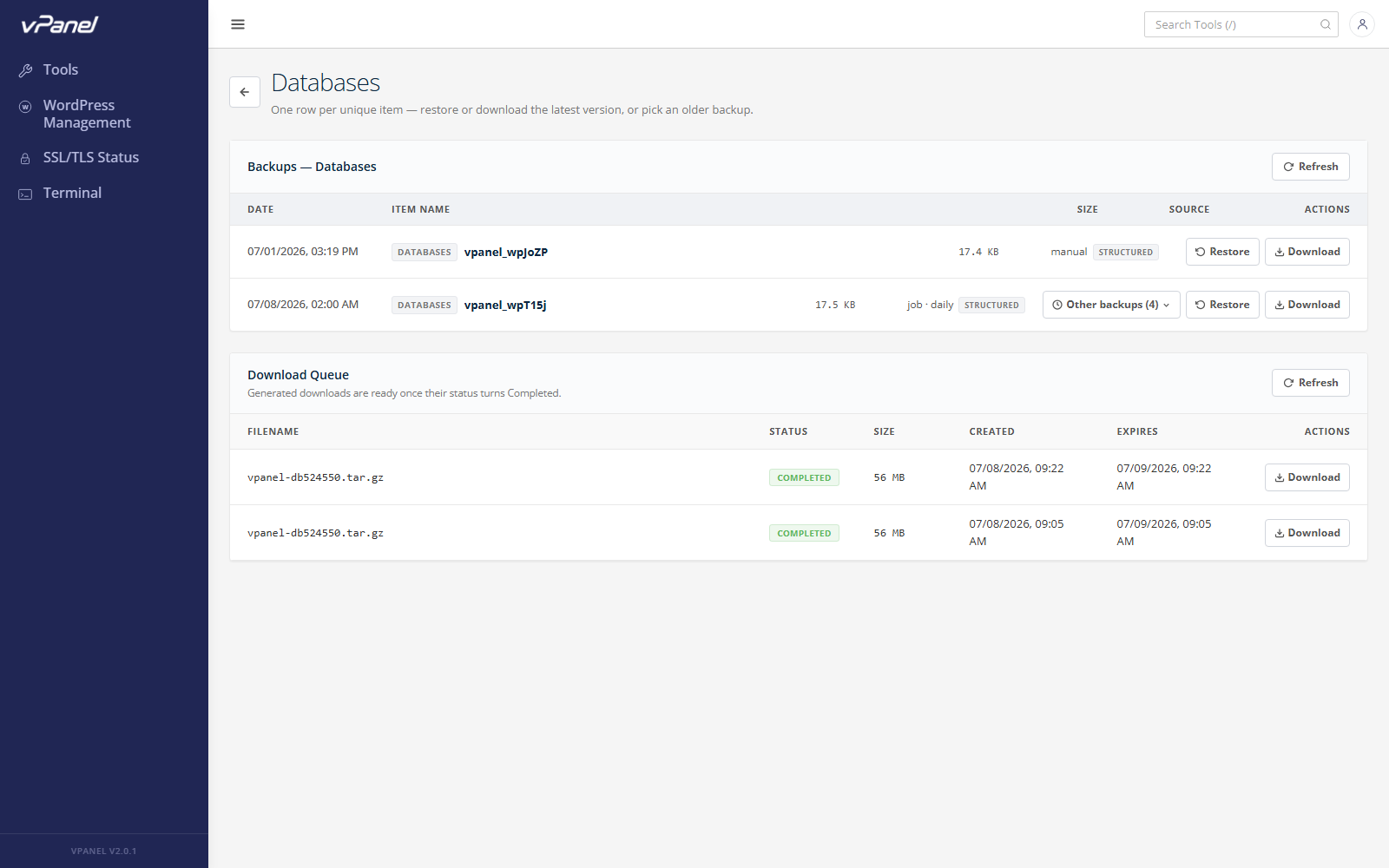Open the hamburger menu icon
The width and height of the screenshot is (1389, 868).
click(238, 24)
